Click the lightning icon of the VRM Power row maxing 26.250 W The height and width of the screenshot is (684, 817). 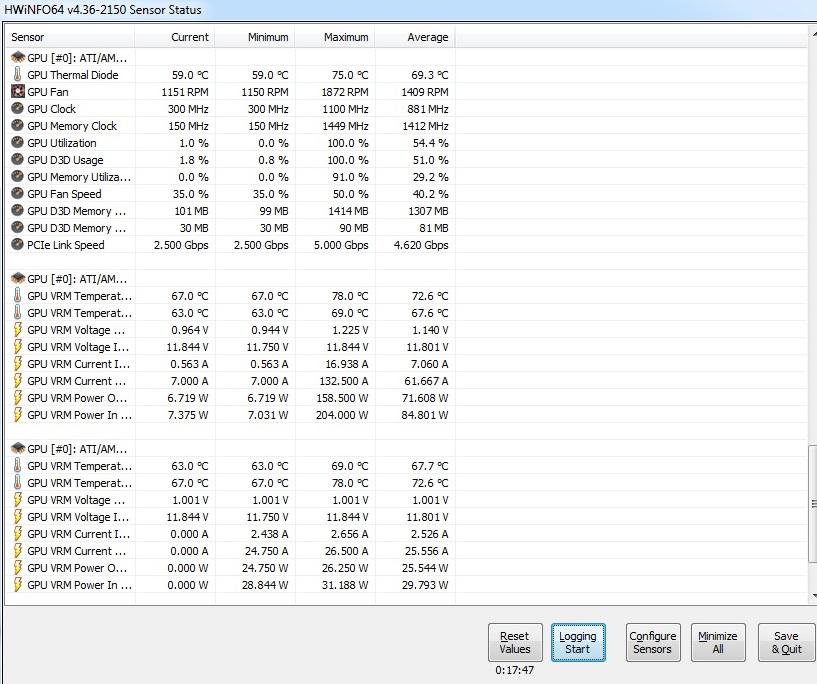coord(17,568)
